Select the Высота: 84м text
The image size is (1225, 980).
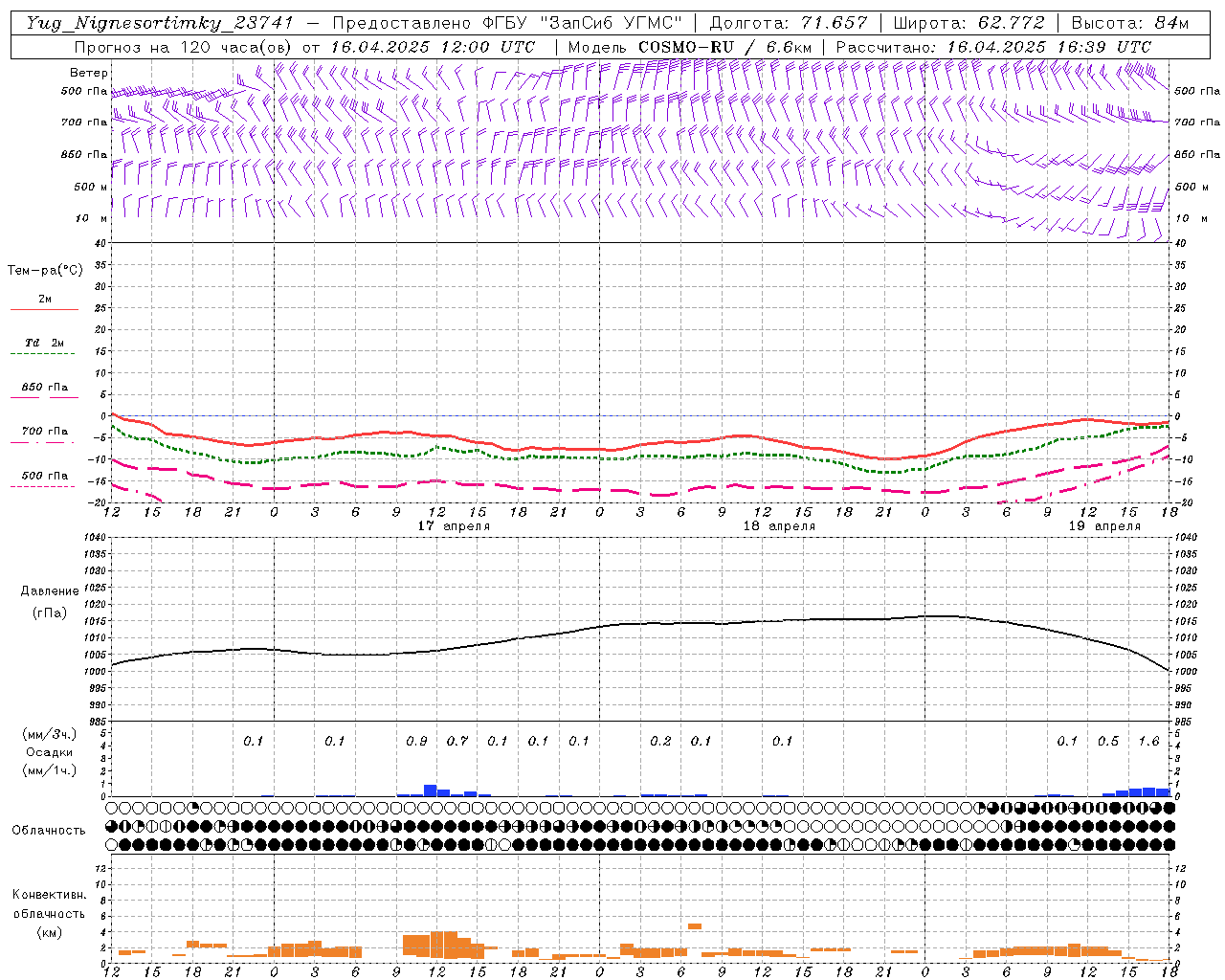pyautogui.click(x=1129, y=23)
